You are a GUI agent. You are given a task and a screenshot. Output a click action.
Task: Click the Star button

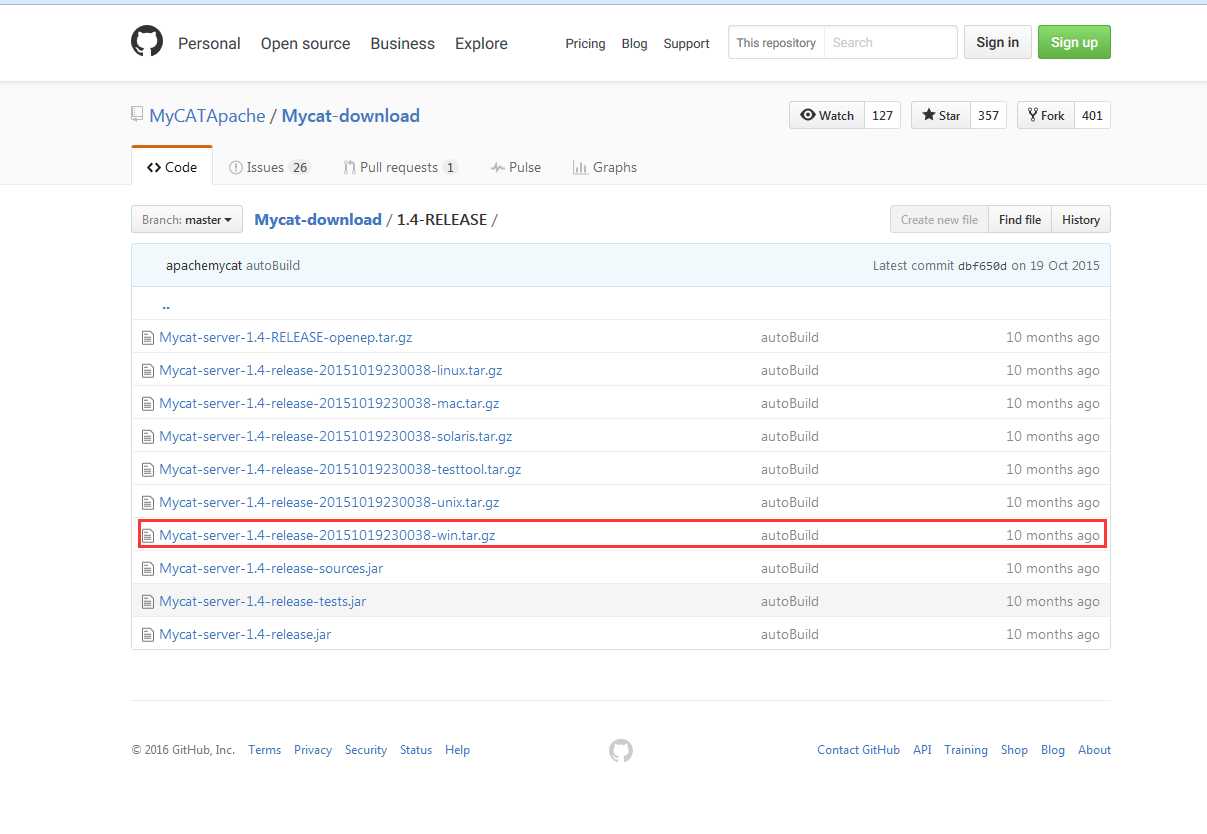pos(940,115)
